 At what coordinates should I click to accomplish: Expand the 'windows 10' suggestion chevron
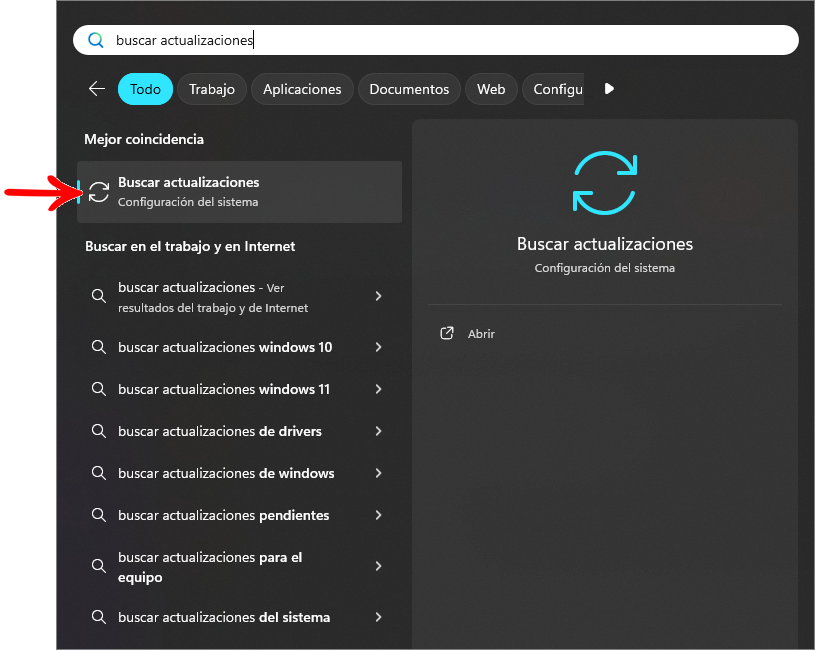[378, 347]
